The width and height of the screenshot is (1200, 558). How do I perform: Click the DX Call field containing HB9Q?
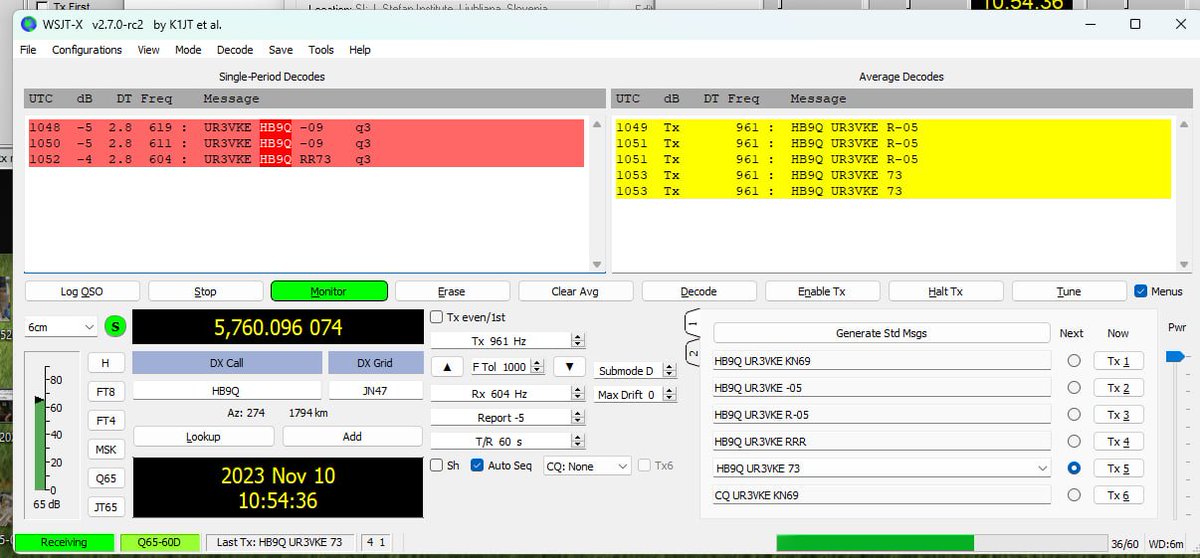[227, 392]
